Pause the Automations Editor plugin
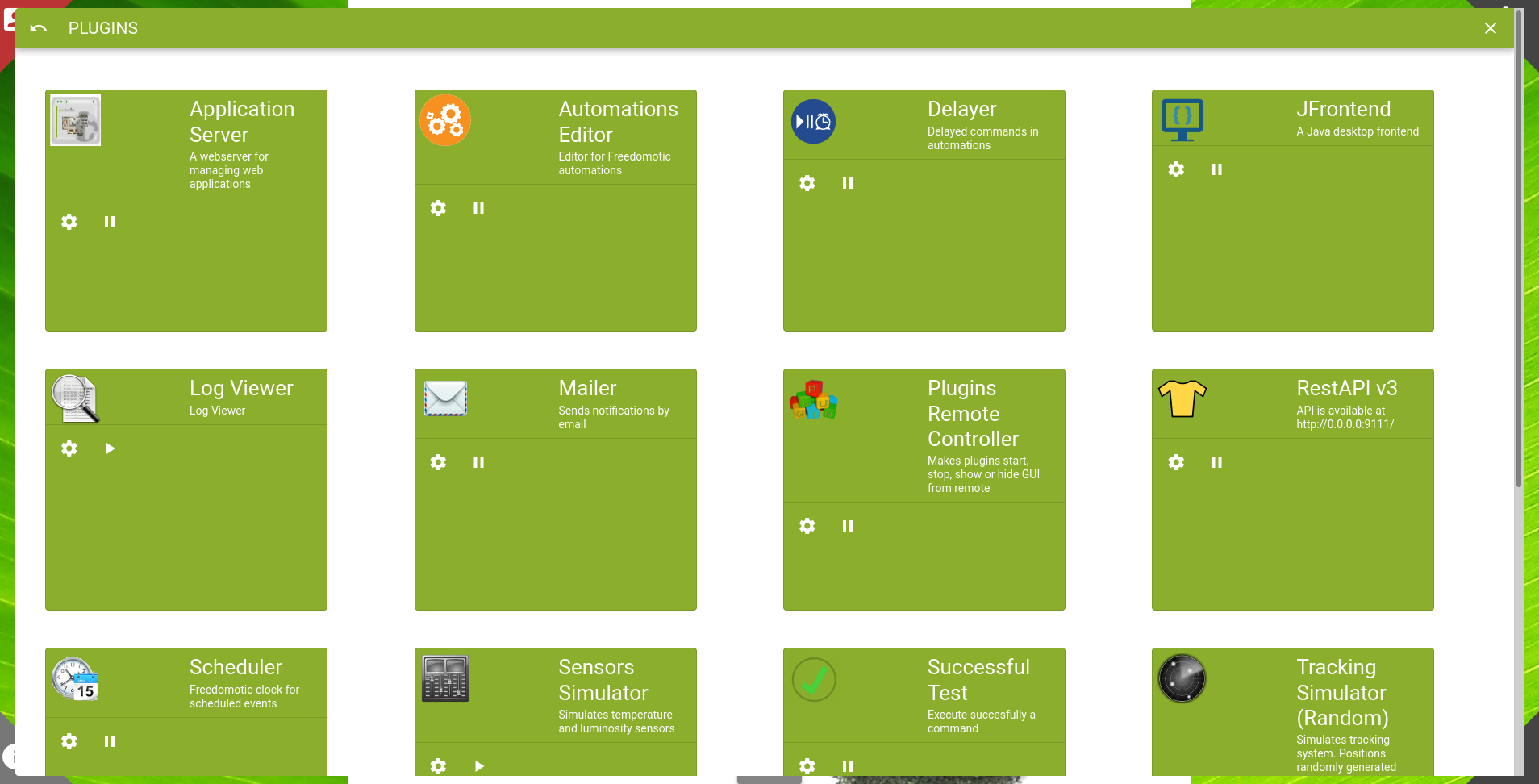Screen dimensions: 1539x784 click(478, 208)
